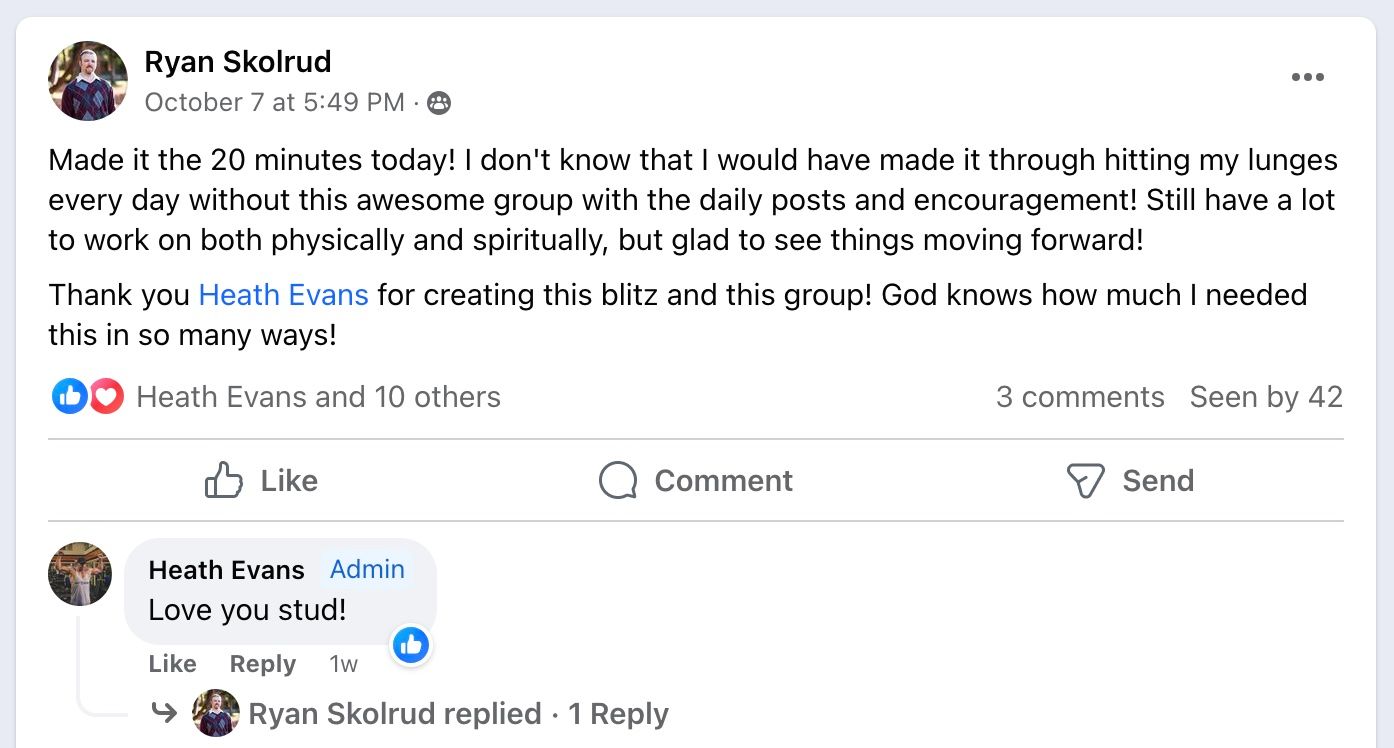1394x748 pixels.
Task: Reply to the 'Love you stud!' comment
Action: click(x=262, y=664)
